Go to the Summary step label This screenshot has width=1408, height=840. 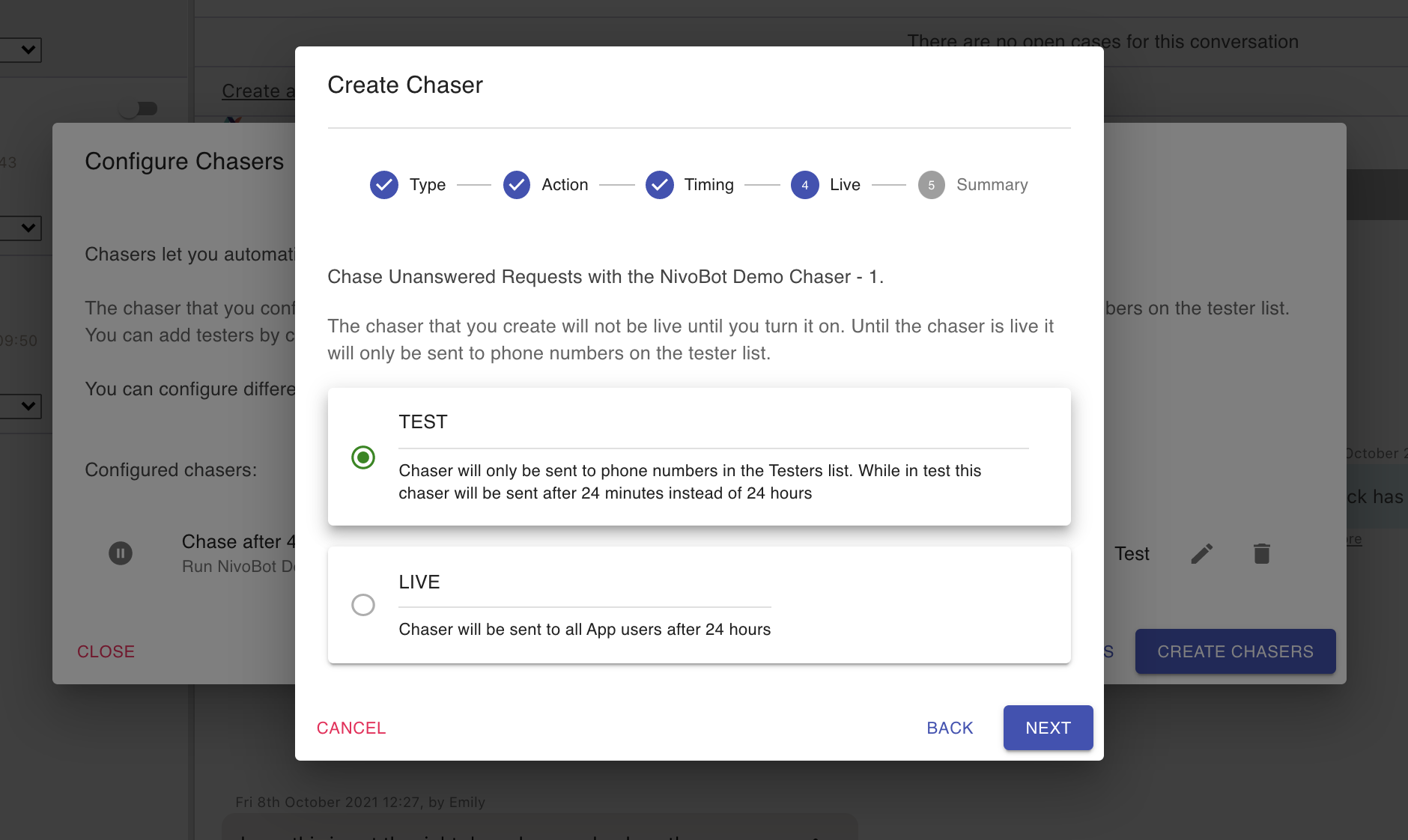coord(992,185)
